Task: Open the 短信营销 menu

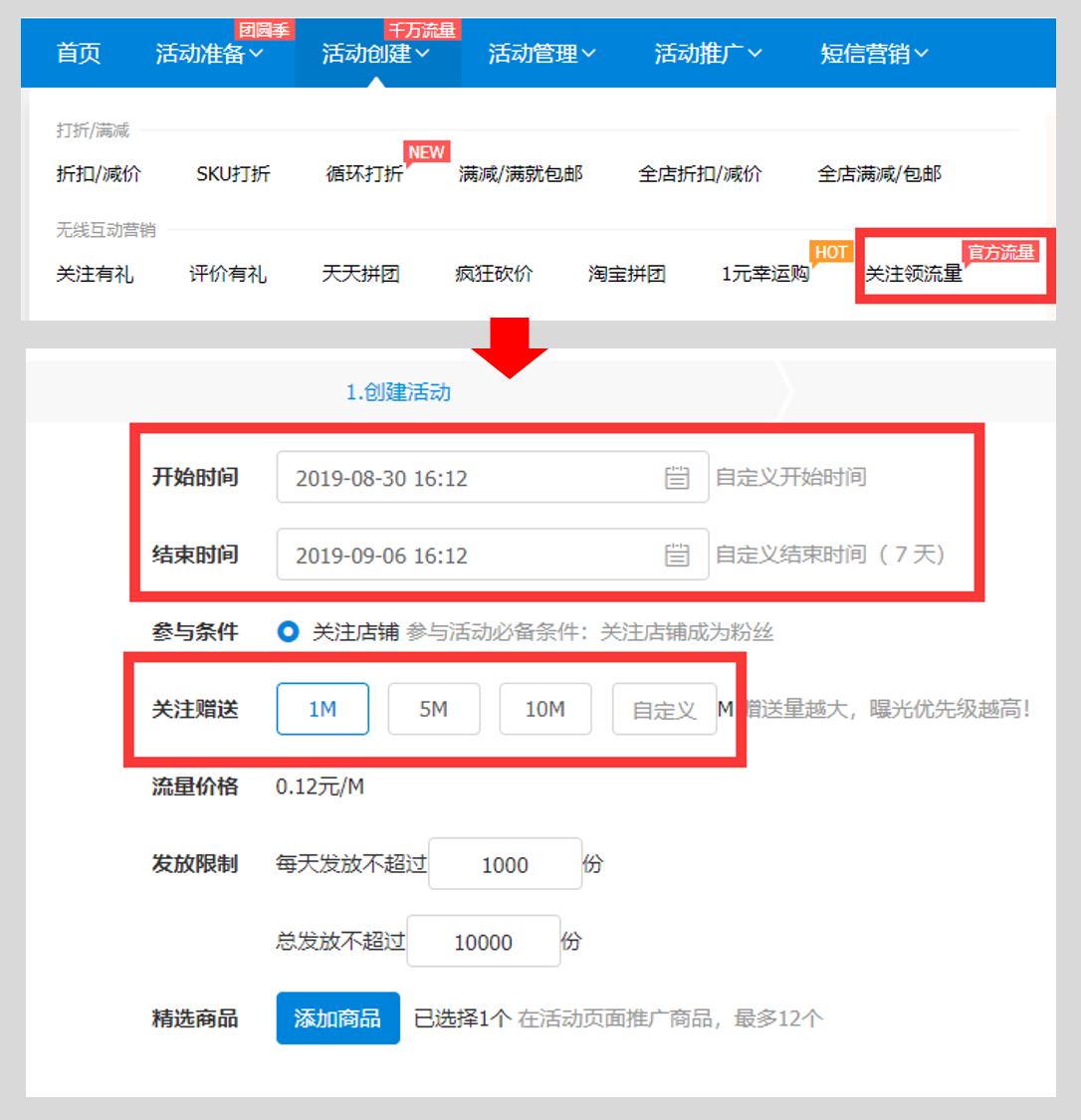Action: (874, 54)
